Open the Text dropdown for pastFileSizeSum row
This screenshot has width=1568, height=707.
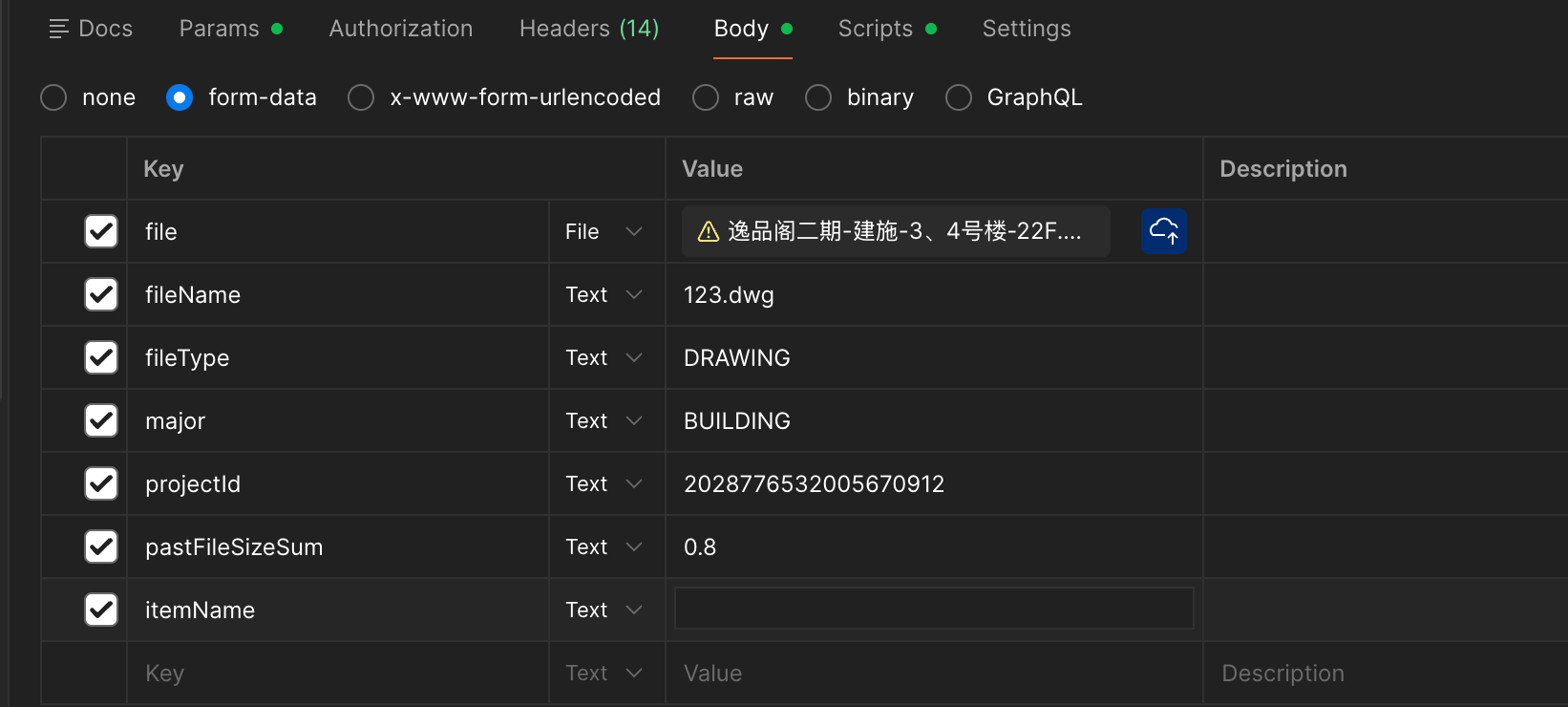coord(604,546)
